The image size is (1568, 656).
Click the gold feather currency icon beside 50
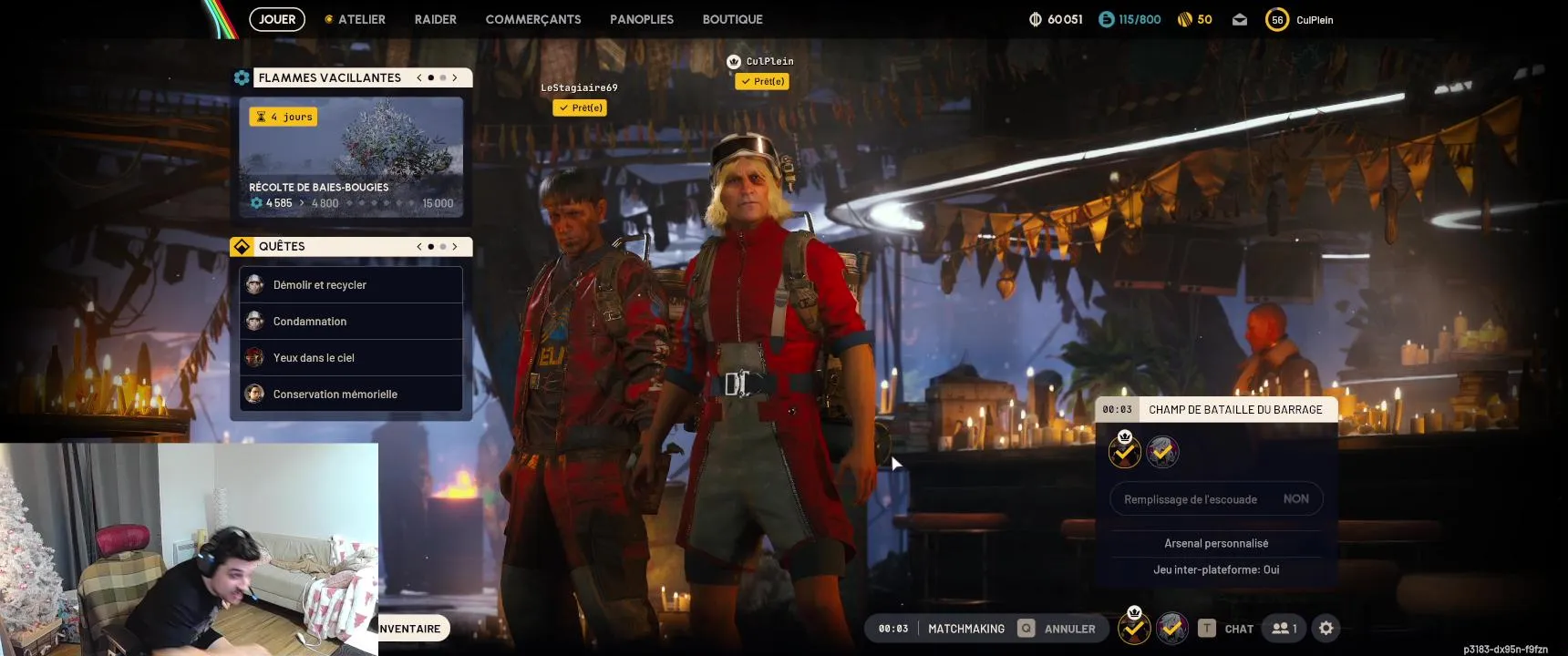pyautogui.click(x=1184, y=19)
